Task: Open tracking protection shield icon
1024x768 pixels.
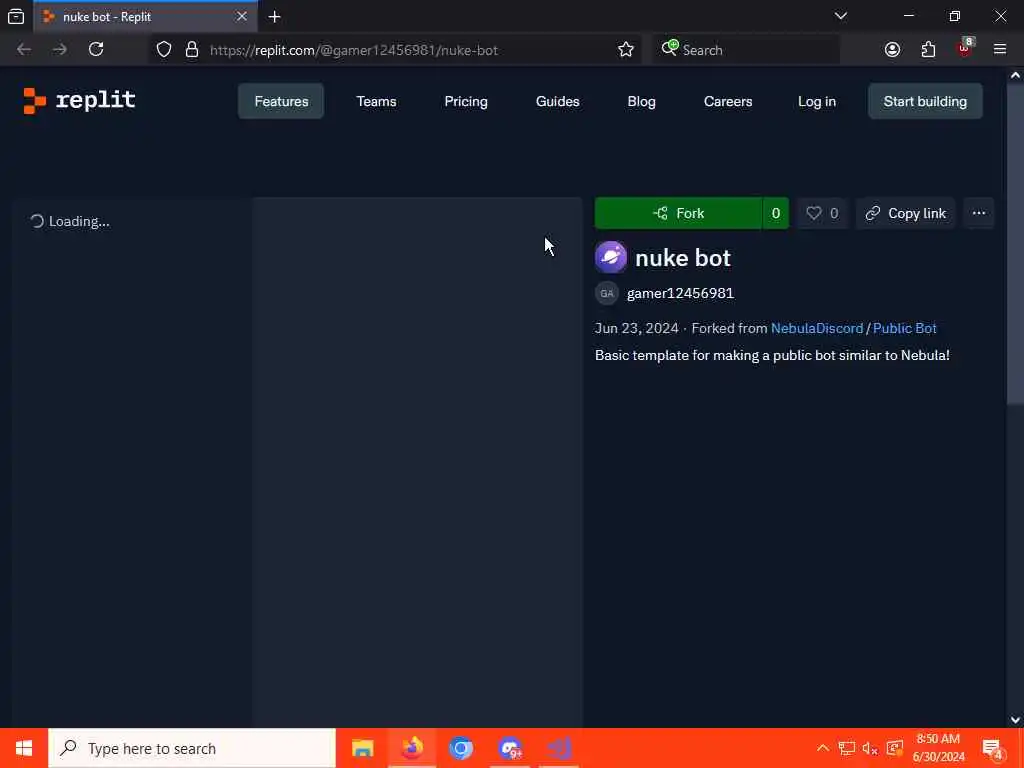Action: tap(164, 50)
